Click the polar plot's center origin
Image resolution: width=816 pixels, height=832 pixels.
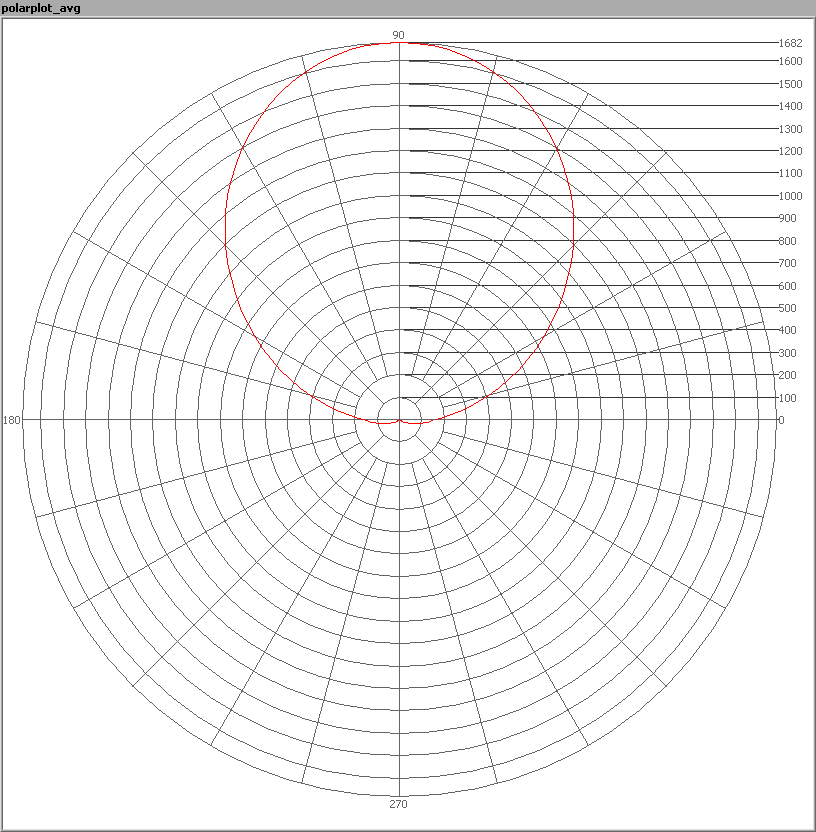point(400,420)
